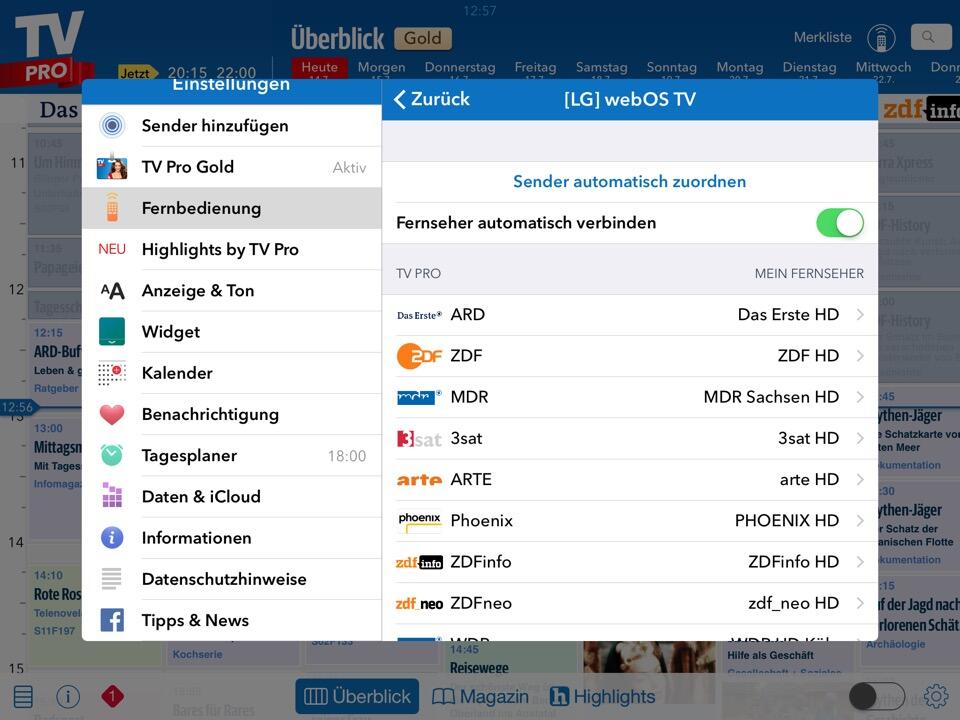
Task: Tap the Datenschutzhinweise text lines icon
Action: click(x=112, y=579)
